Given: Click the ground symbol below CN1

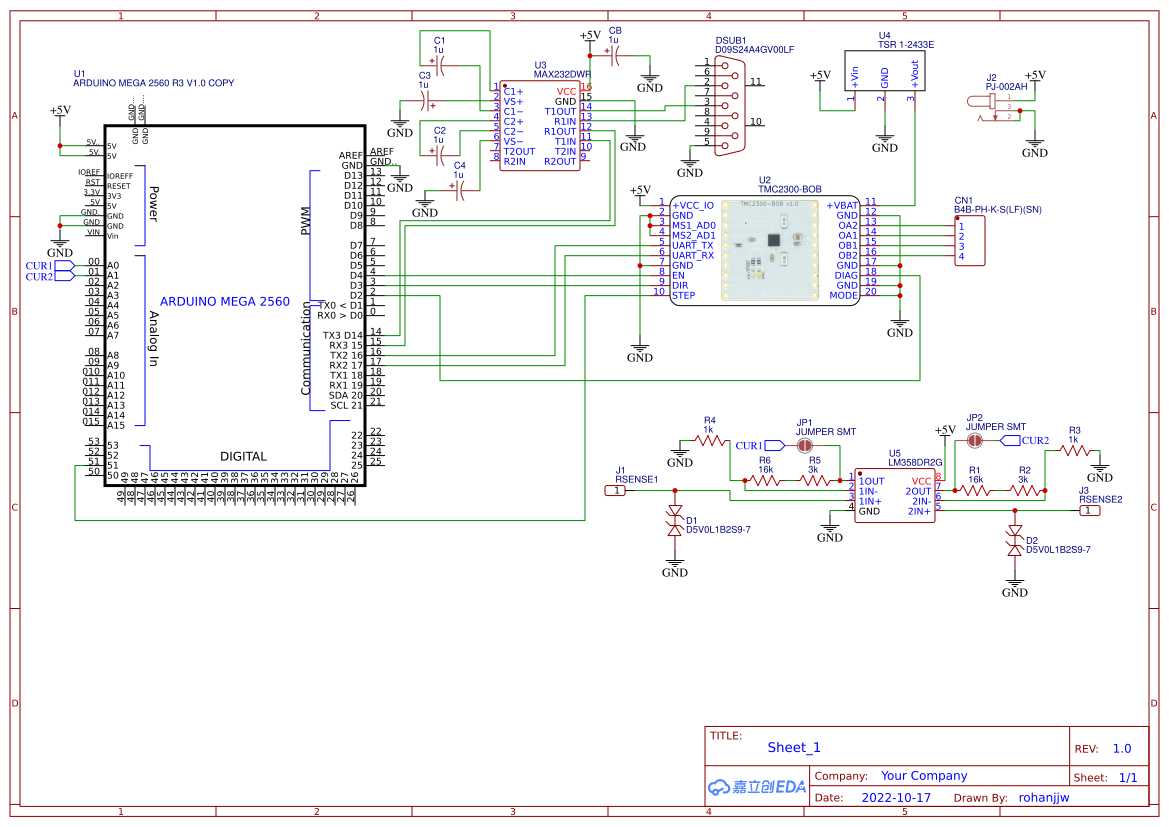Looking at the screenshot, I should pyautogui.click(x=899, y=320).
